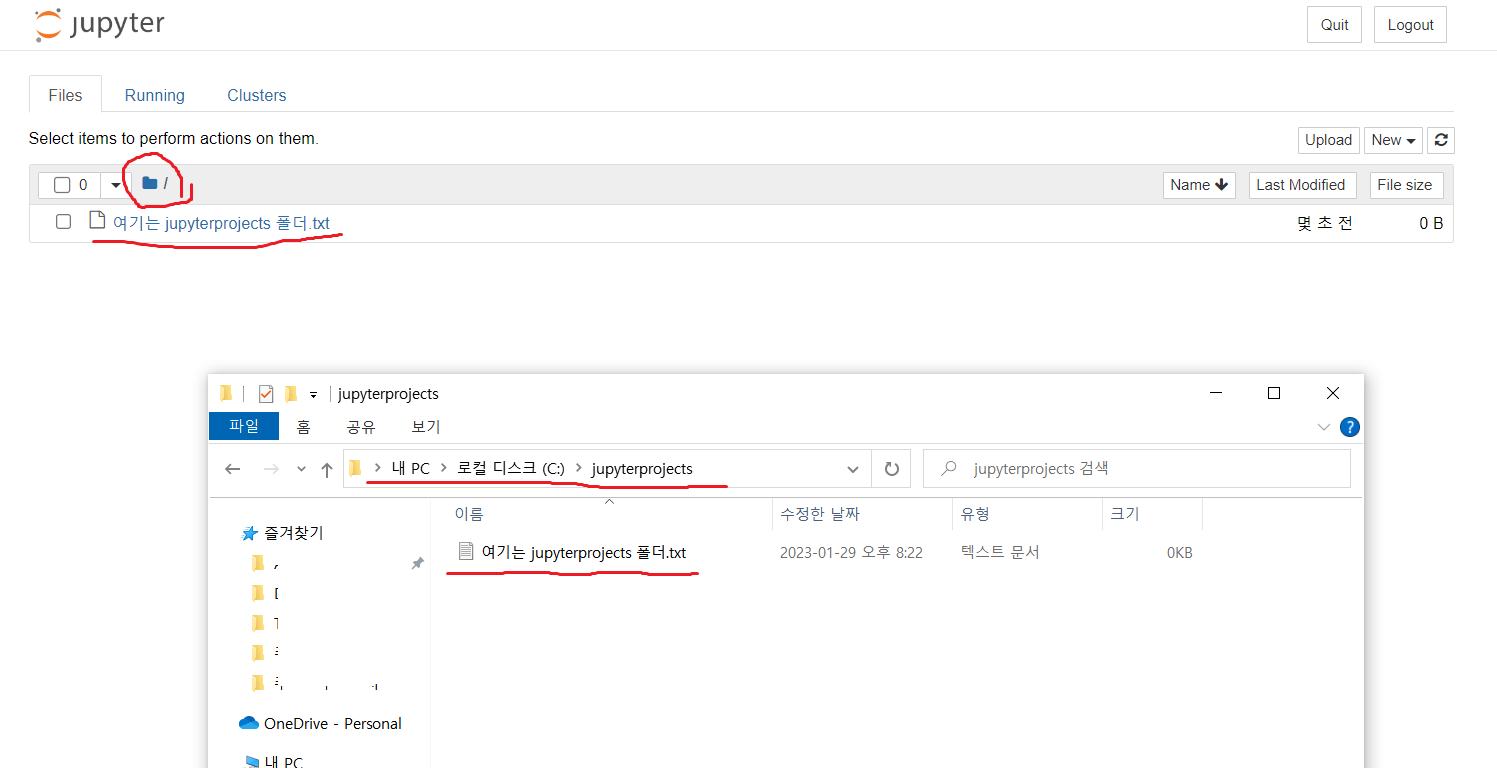Sort Jupyter files by Name
Viewport: 1497px width, 768px height.
tap(1199, 185)
